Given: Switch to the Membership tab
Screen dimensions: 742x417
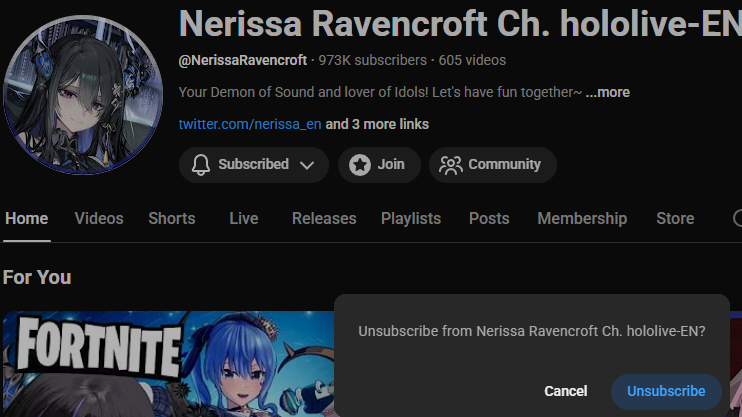Looking at the screenshot, I should [582, 219].
